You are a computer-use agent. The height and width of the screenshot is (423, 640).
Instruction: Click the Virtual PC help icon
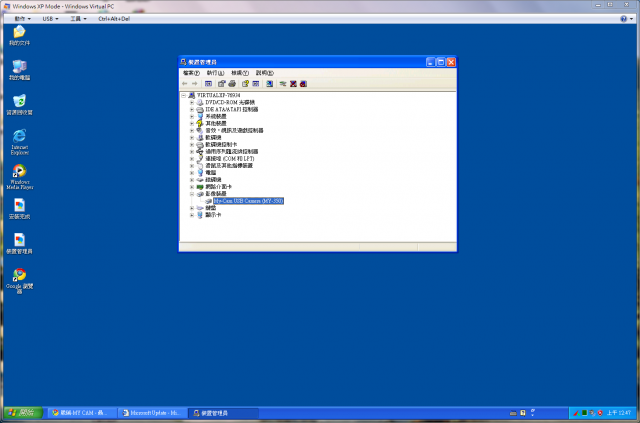pos(623,19)
